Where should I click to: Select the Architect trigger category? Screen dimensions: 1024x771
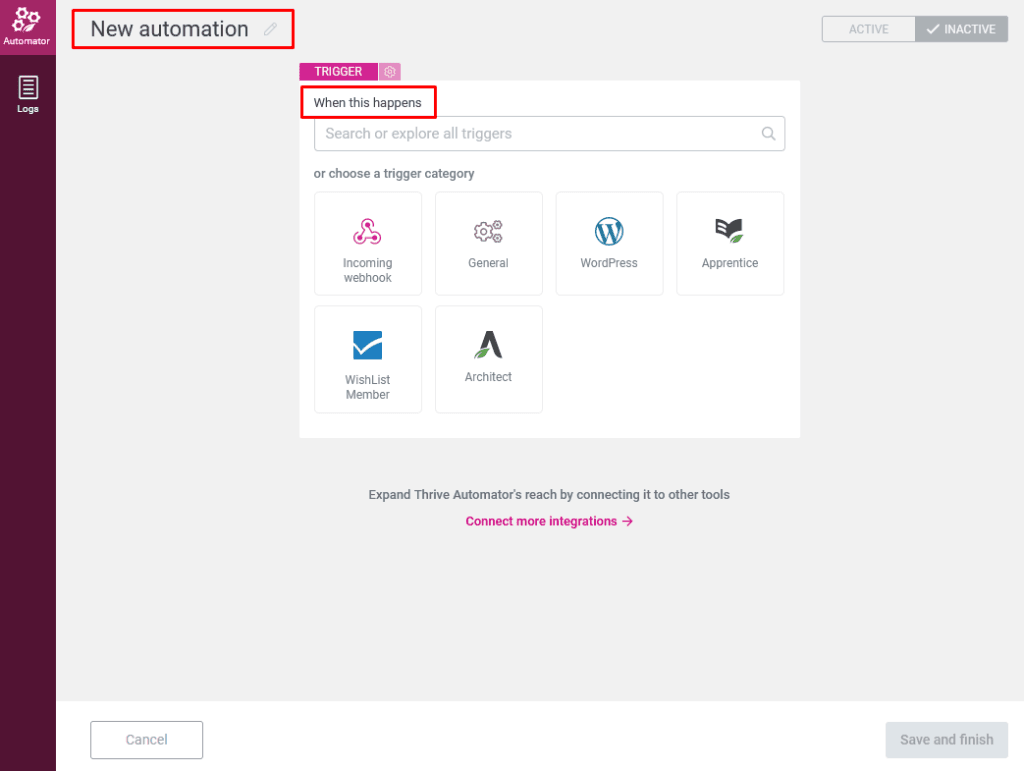[488, 359]
